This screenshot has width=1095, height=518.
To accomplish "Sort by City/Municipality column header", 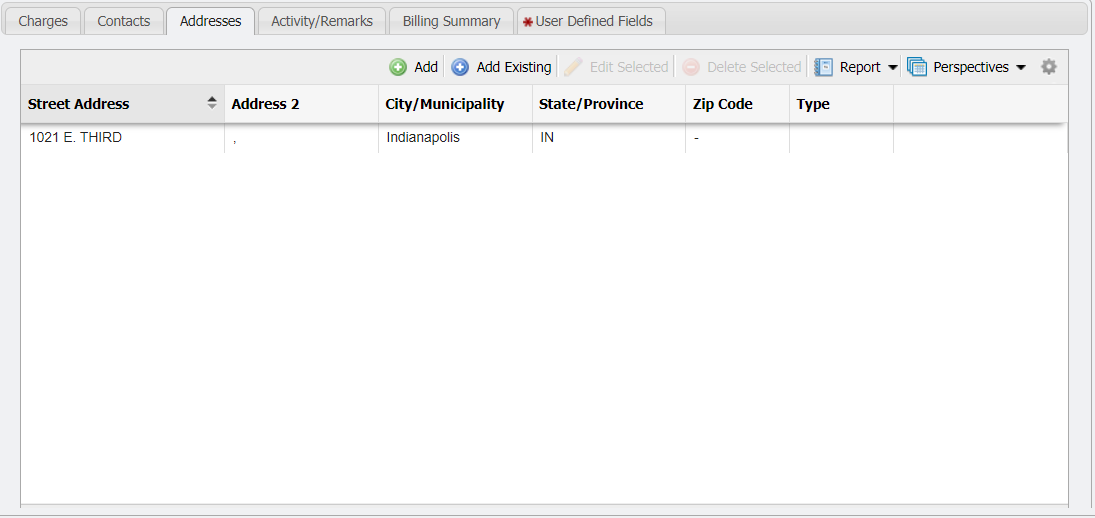I will tap(444, 104).
